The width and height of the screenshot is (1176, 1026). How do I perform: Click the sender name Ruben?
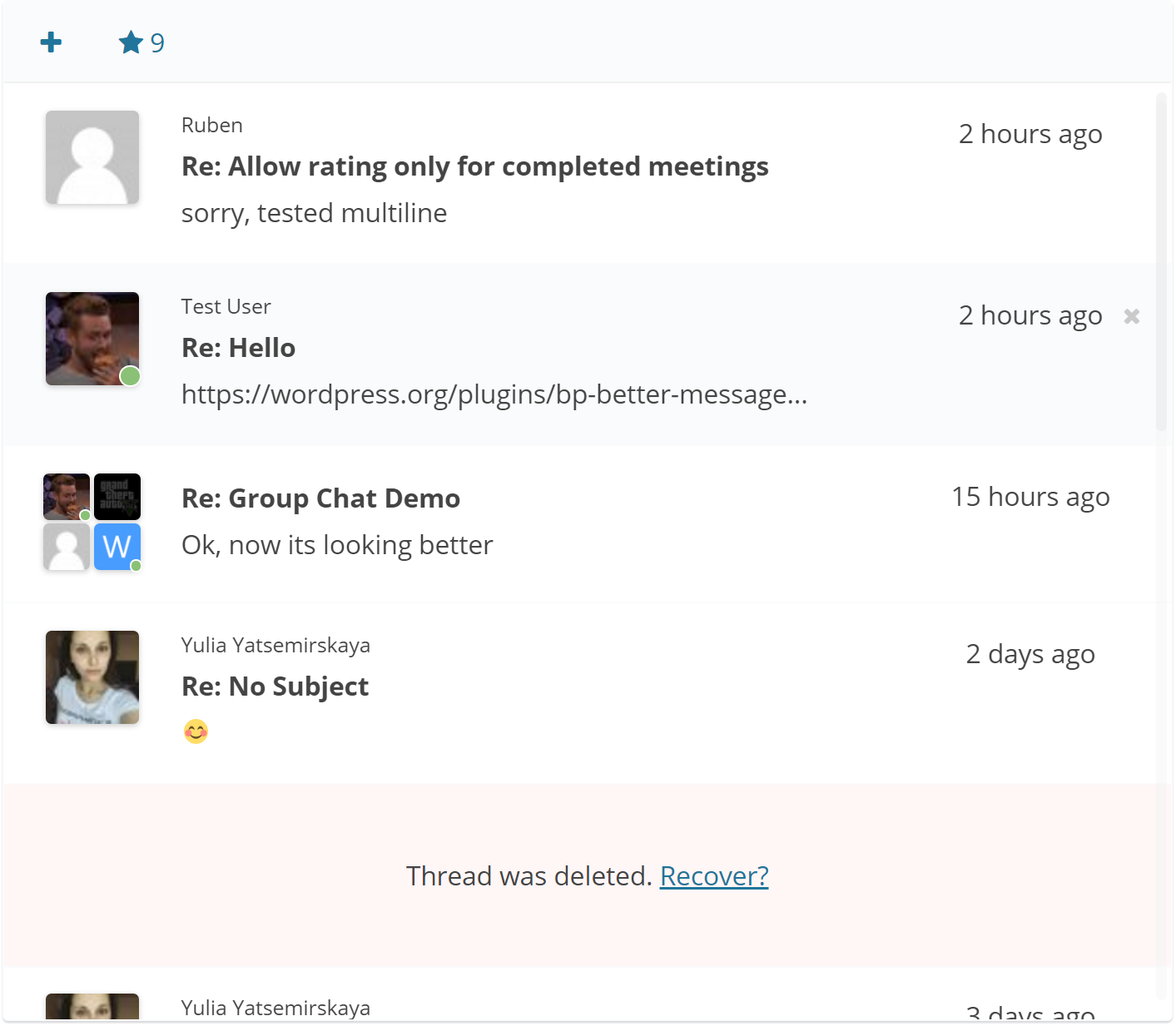212,125
